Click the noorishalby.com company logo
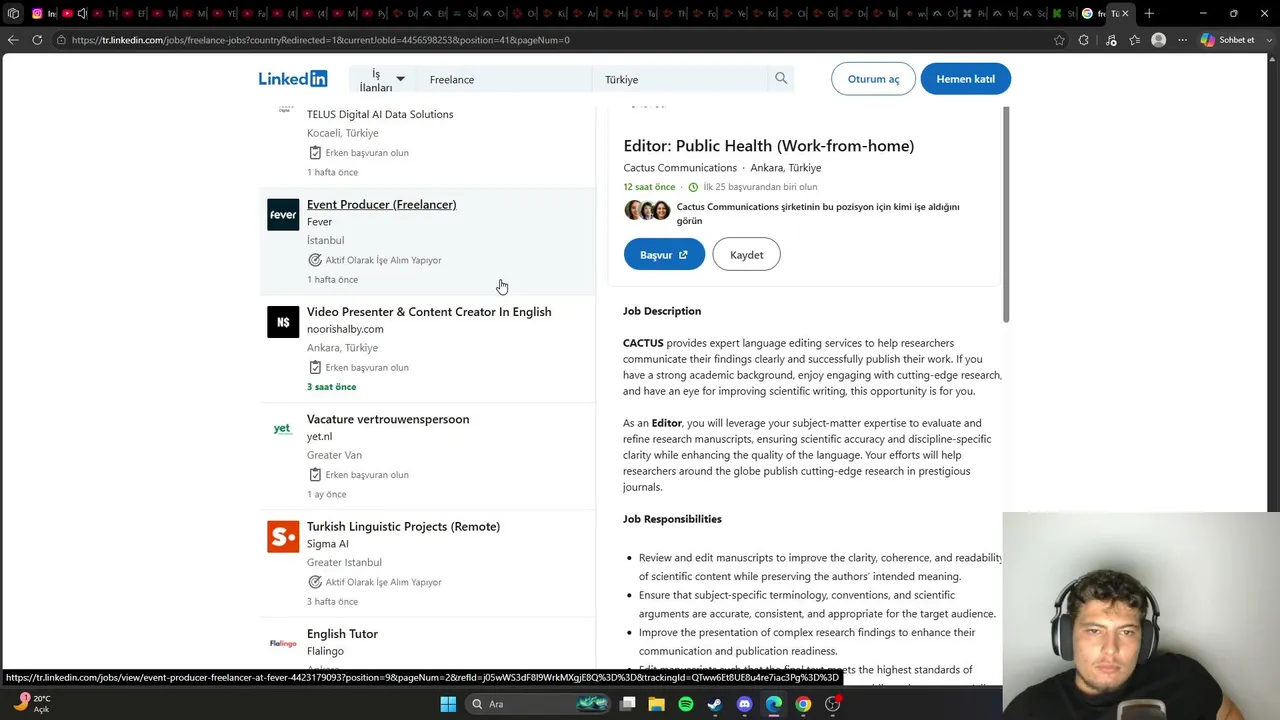 [283, 322]
